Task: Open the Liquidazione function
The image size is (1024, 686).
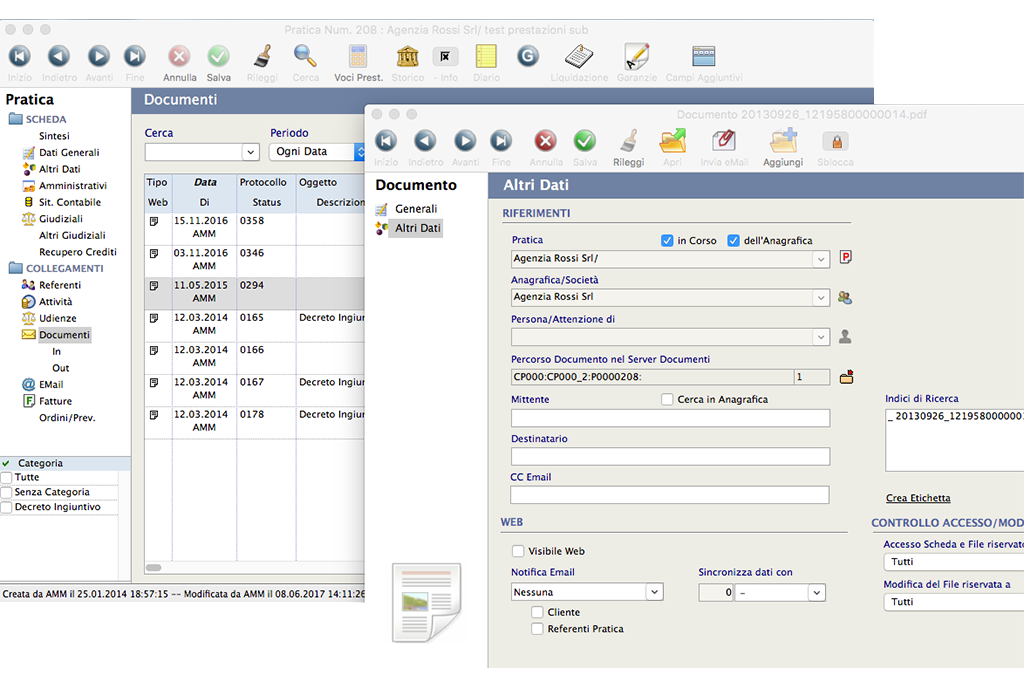Action: click(578, 55)
